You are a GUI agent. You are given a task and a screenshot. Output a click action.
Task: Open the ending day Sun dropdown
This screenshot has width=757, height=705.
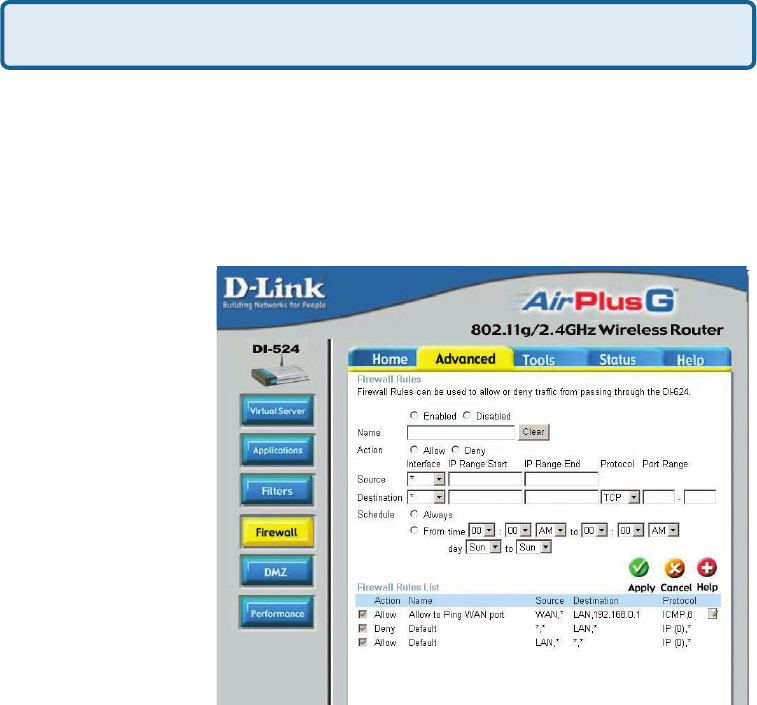[534, 547]
